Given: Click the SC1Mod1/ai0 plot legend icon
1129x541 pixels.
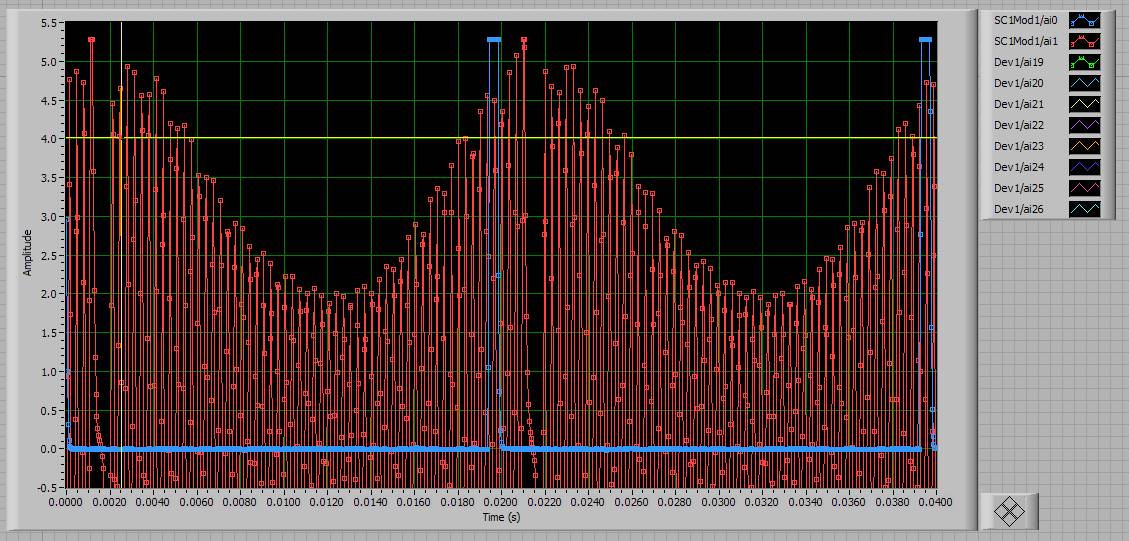Looking at the screenshot, I should click(x=1084, y=21).
